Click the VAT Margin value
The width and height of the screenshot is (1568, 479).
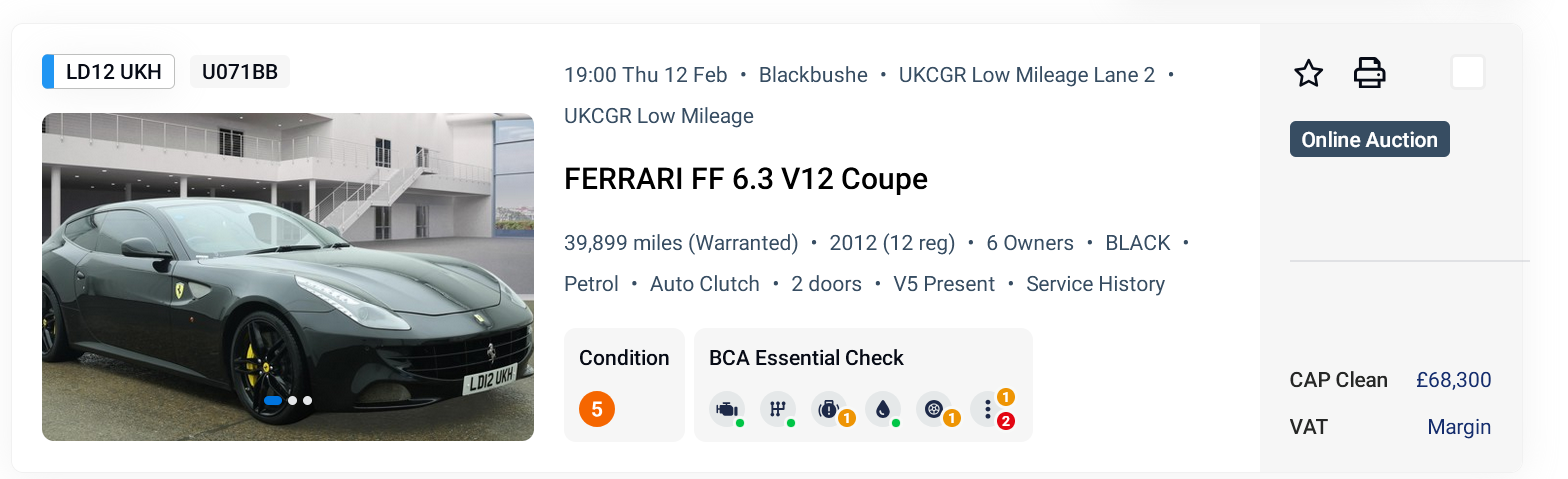1458,427
